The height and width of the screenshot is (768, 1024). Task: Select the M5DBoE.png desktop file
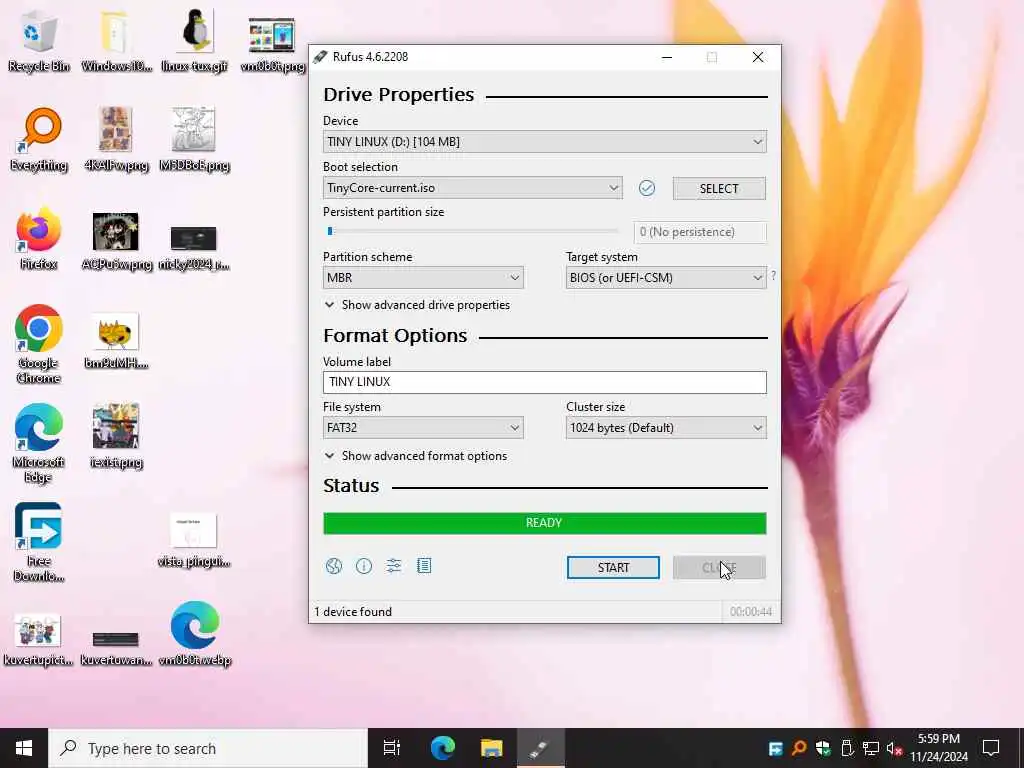(x=194, y=140)
